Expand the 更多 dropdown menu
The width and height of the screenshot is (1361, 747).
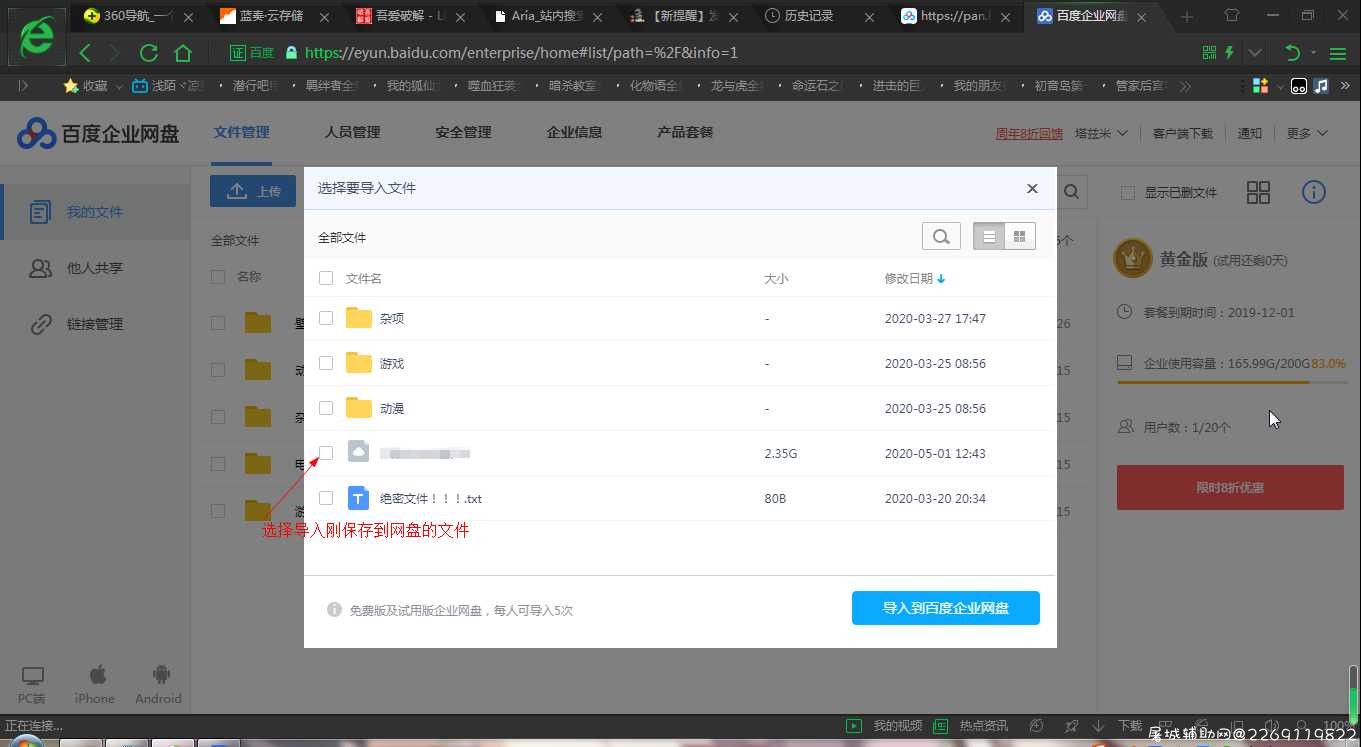[1307, 133]
